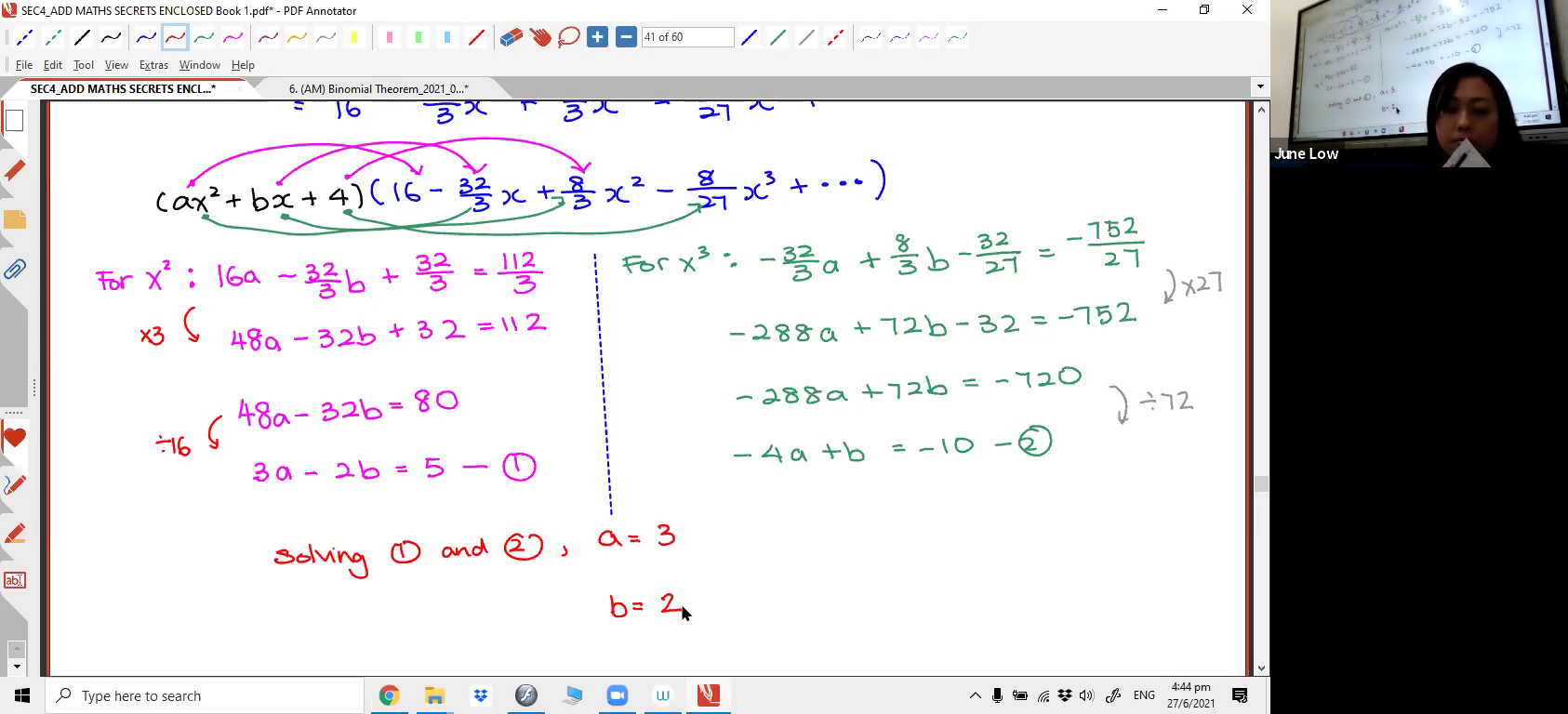The width and height of the screenshot is (1568, 714).
Task: Select the black freehand pen
Action: [112, 38]
